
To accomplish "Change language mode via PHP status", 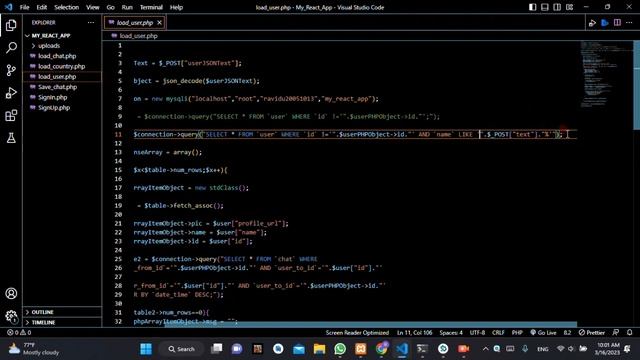I will [517, 333].
